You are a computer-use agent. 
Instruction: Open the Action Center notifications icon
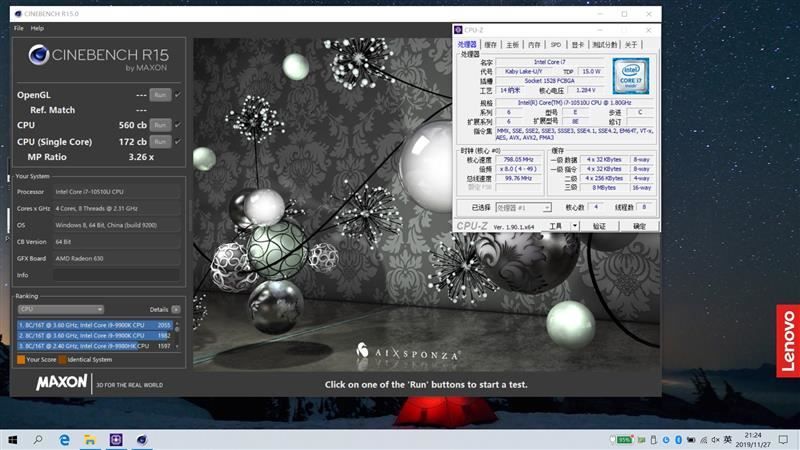click(783, 440)
